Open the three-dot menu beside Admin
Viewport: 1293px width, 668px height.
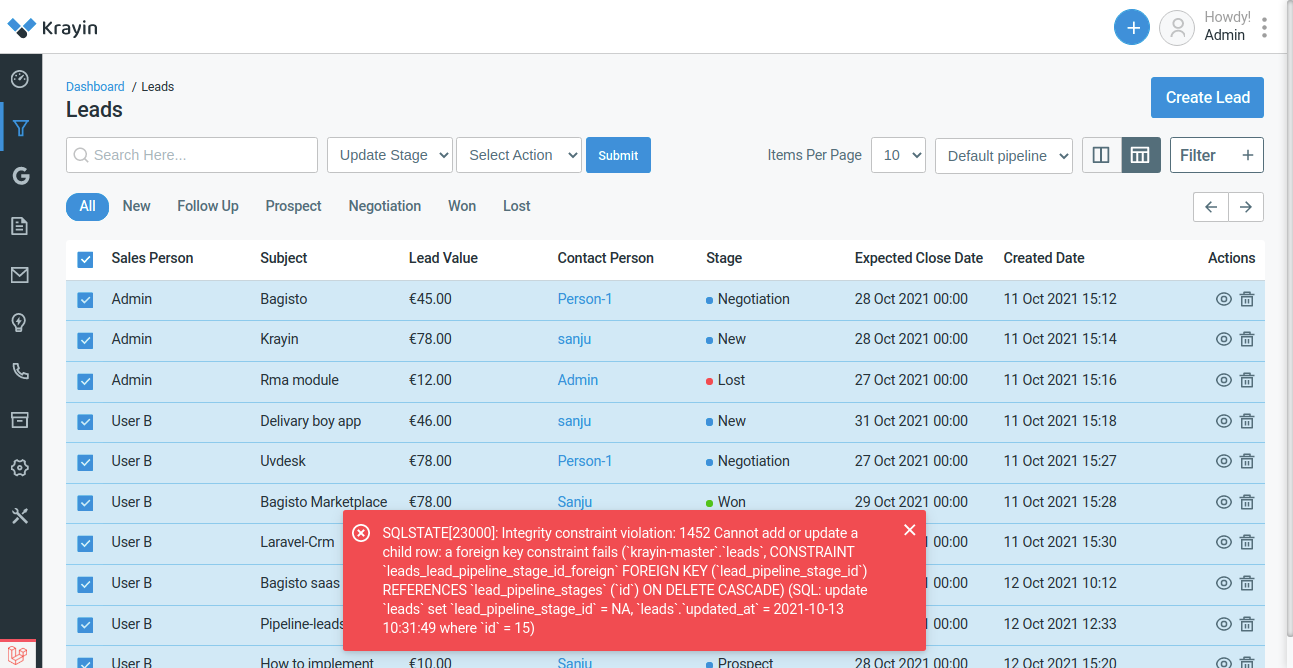coord(1265,27)
